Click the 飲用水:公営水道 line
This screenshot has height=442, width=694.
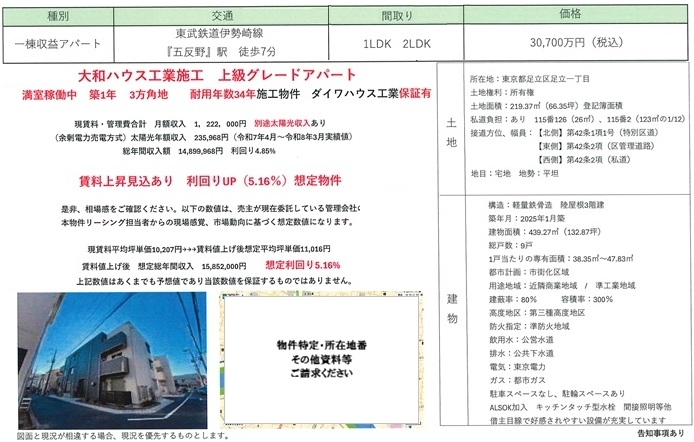pyautogui.click(x=521, y=340)
